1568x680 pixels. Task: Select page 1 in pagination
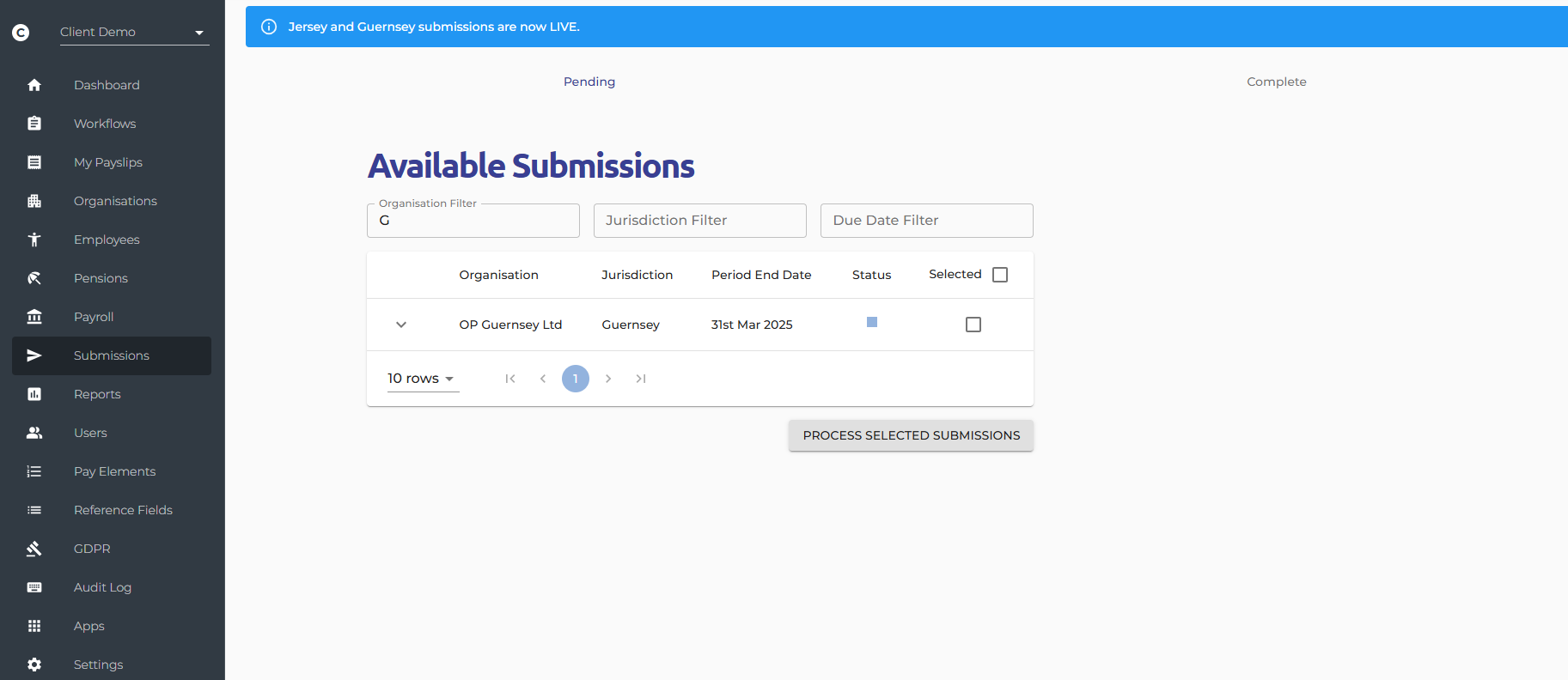pos(576,379)
